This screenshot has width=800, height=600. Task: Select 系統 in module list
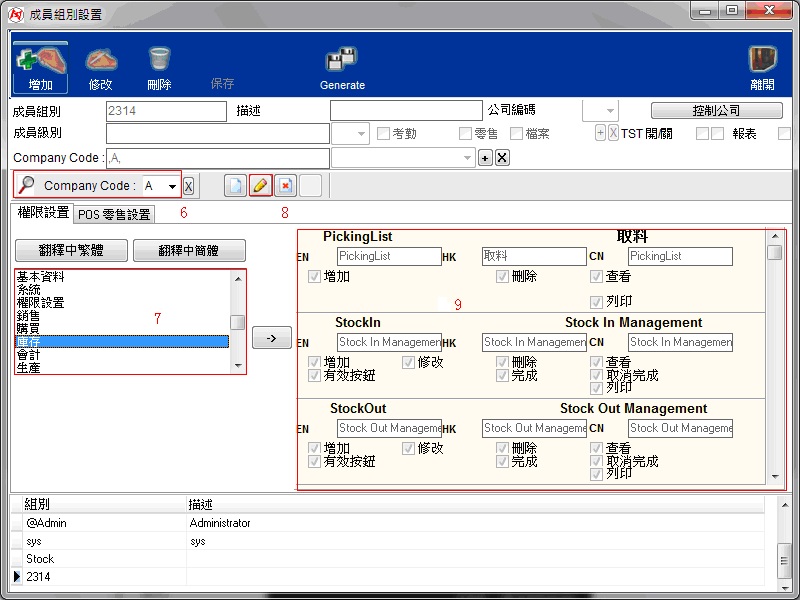click(x=122, y=290)
